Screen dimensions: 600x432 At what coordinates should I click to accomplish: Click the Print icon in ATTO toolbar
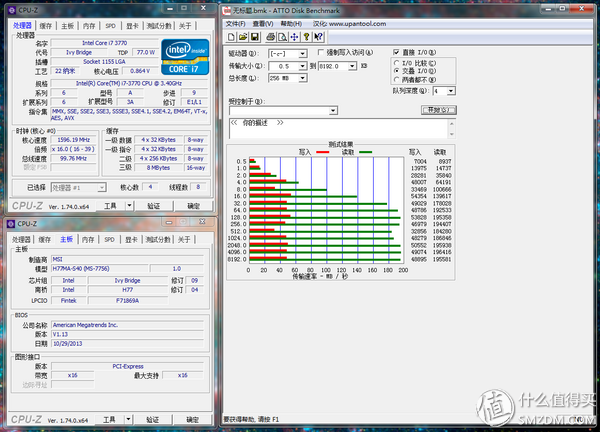click(271, 37)
